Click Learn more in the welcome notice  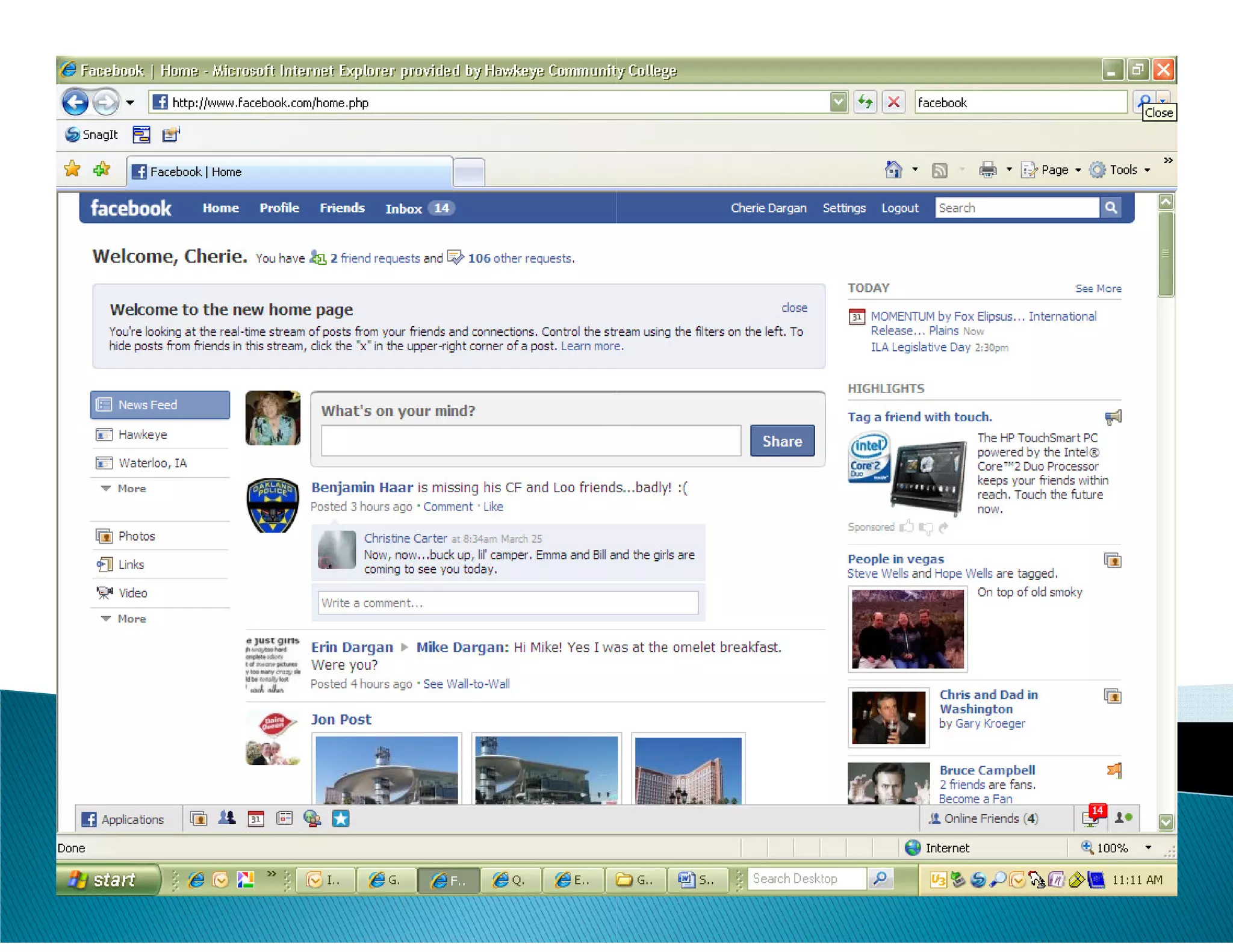point(591,346)
